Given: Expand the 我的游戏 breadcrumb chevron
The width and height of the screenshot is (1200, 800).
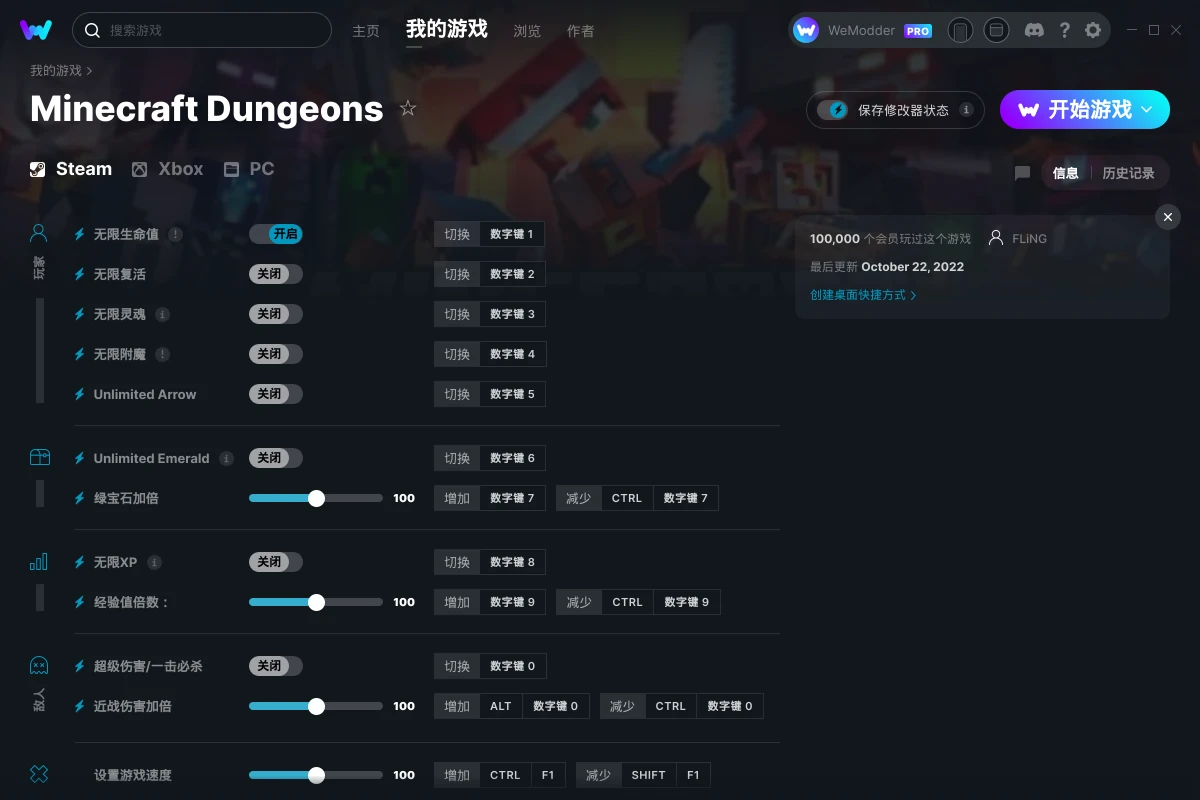Looking at the screenshot, I should click(89, 71).
